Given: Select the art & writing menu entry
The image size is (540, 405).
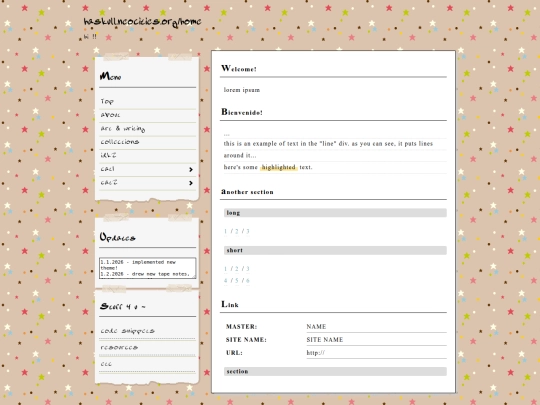Looking at the screenshot, I should [123, 128].
